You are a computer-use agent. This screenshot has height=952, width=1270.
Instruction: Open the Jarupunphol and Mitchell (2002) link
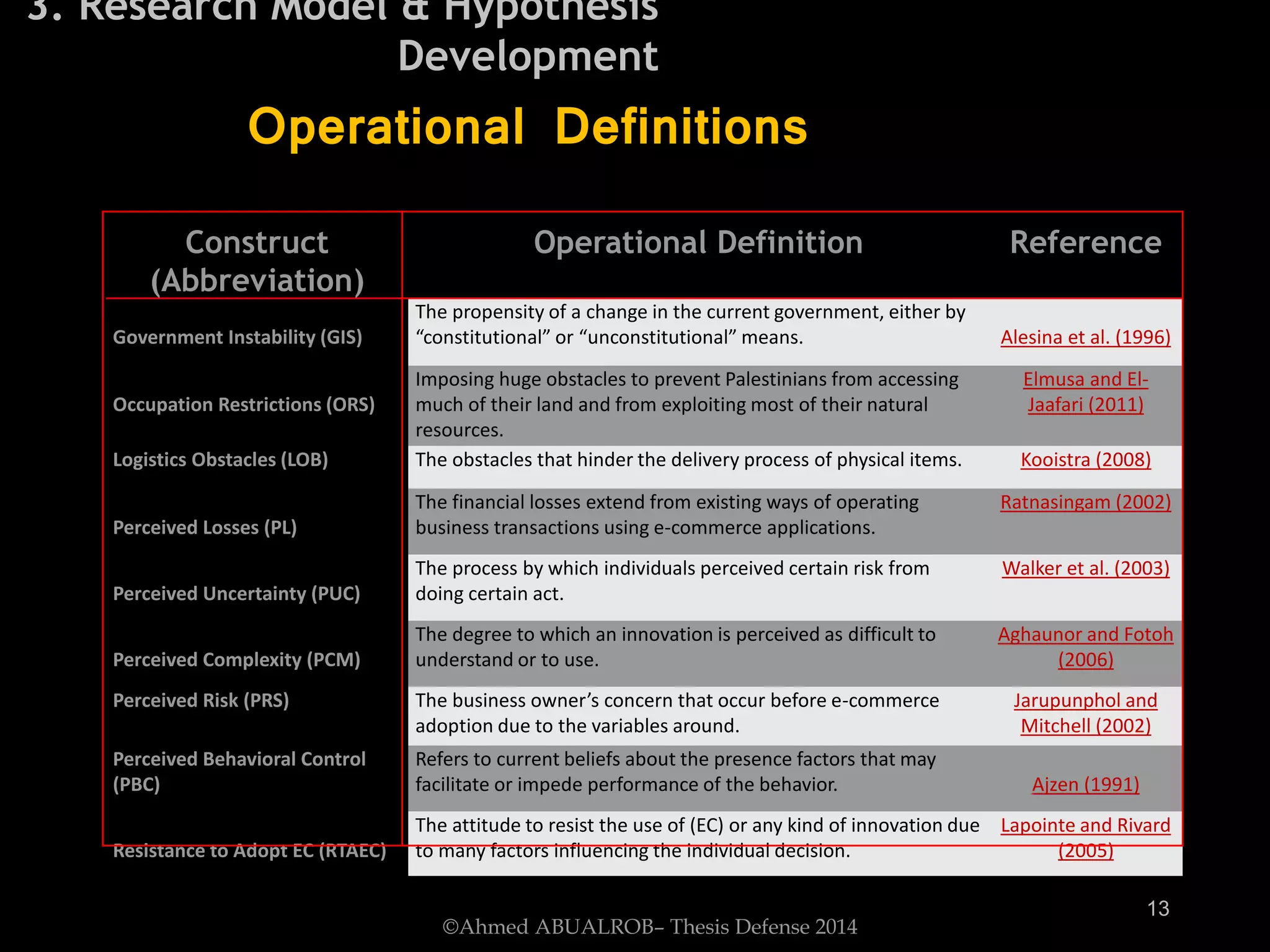1085,713
